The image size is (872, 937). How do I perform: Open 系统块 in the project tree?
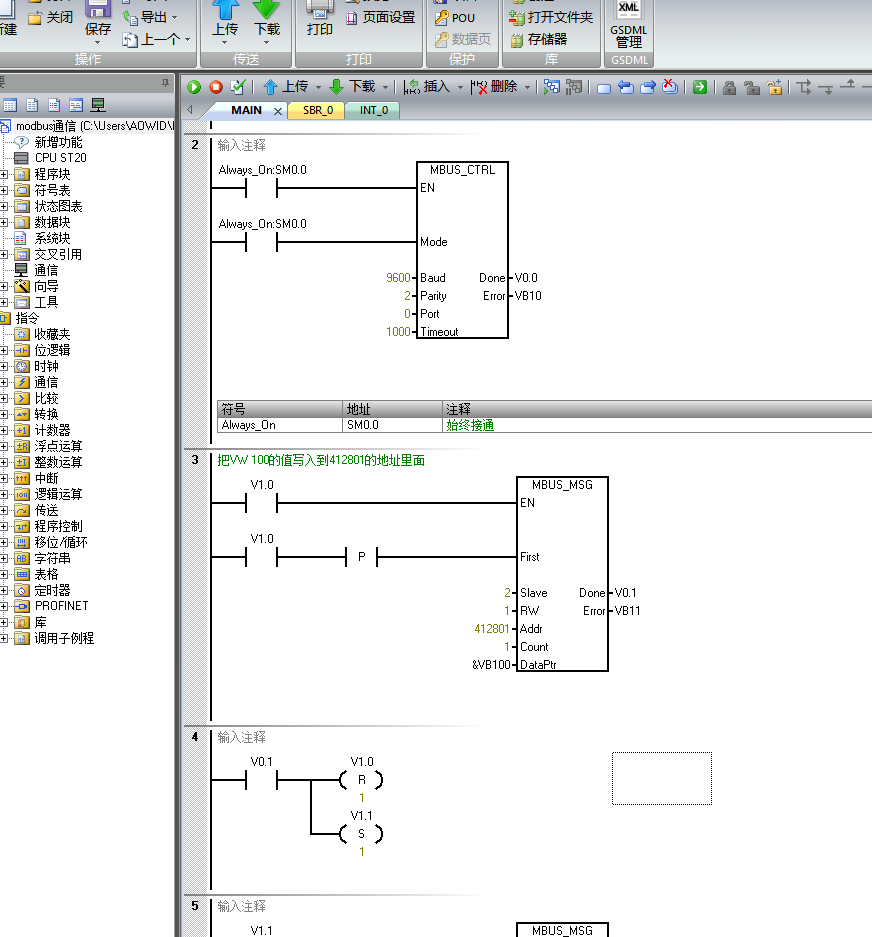point(52,238)
